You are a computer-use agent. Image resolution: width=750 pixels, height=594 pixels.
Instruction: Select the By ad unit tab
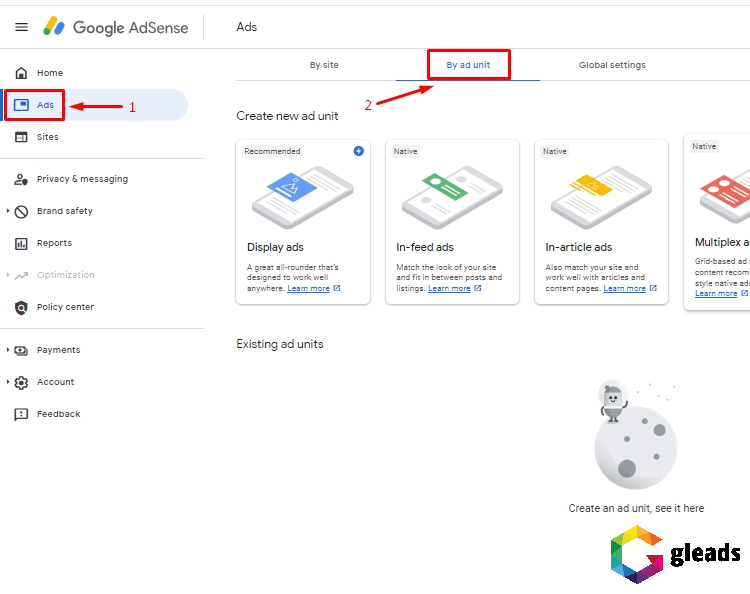pos(468,65)
